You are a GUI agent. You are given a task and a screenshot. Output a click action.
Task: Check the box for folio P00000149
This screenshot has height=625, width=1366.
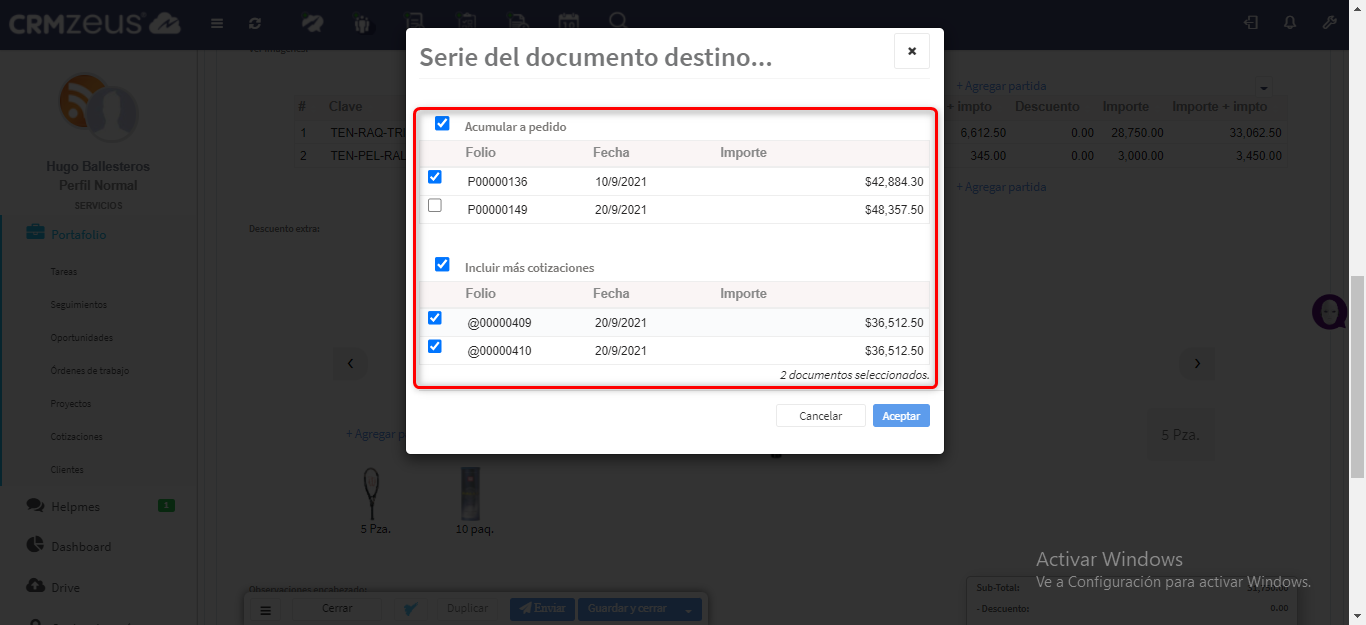[435, 206]
